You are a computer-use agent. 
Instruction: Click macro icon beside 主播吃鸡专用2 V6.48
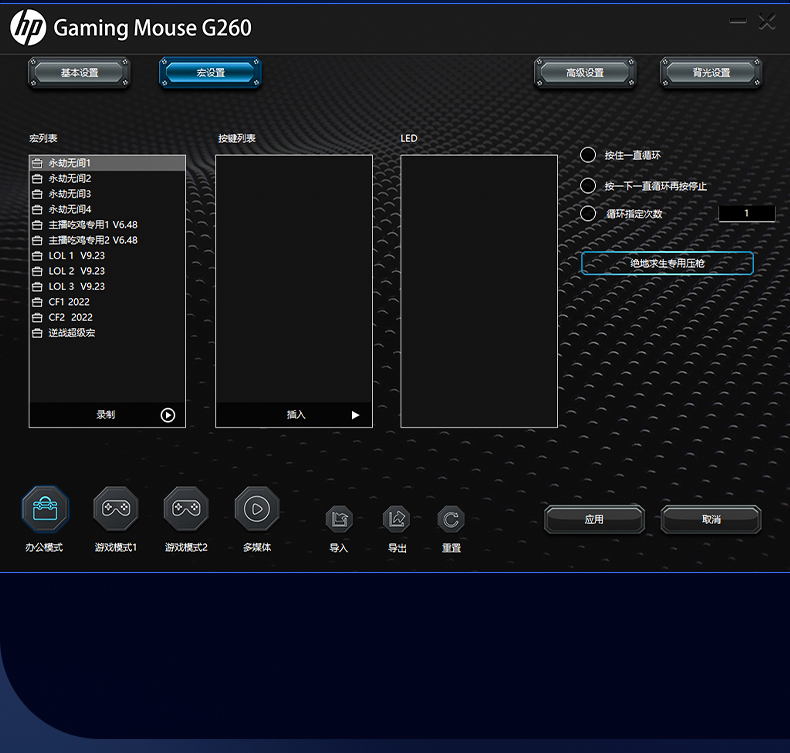pos(37,240)
